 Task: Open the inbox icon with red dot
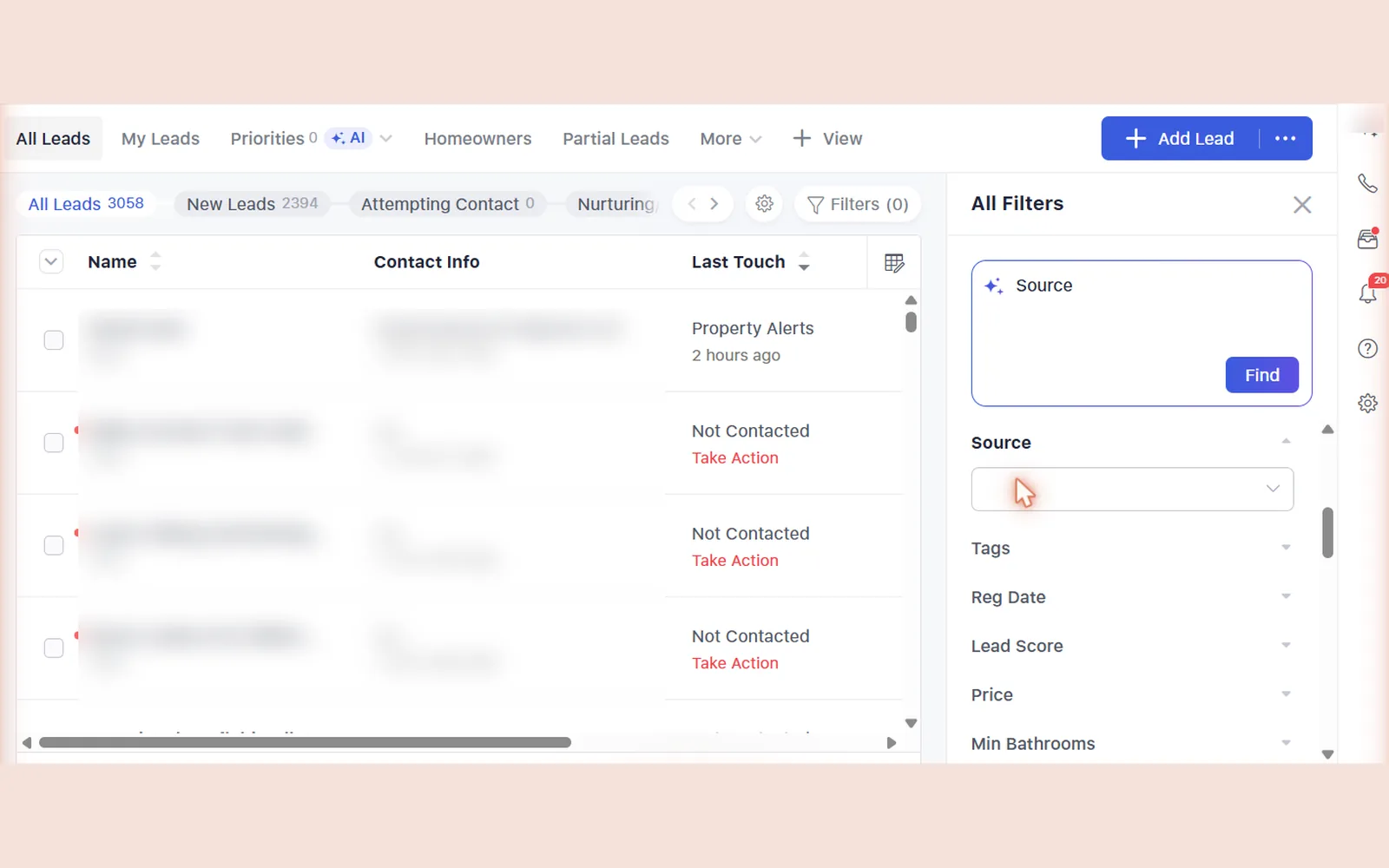(x=1367, y=239)
